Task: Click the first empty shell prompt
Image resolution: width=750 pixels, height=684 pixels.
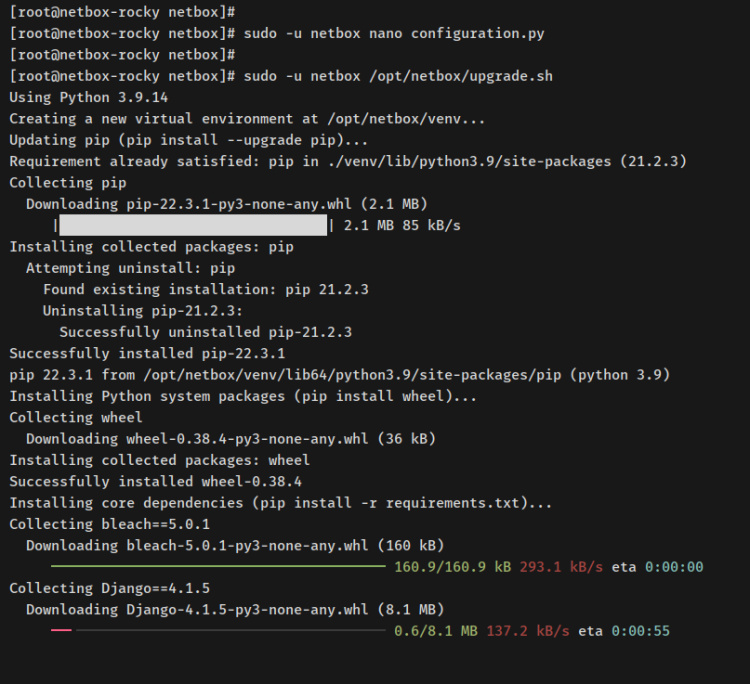Action: click(122, 12)
